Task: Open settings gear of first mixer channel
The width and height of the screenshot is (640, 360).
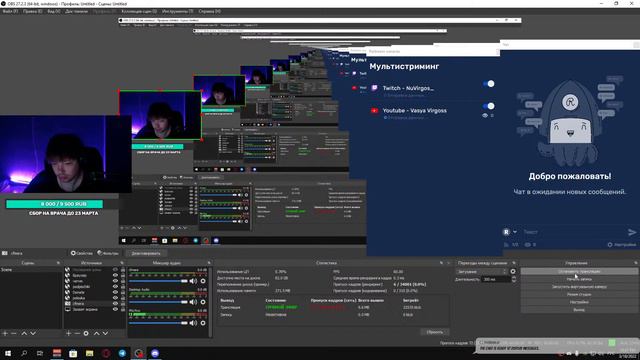Action: 203,281
